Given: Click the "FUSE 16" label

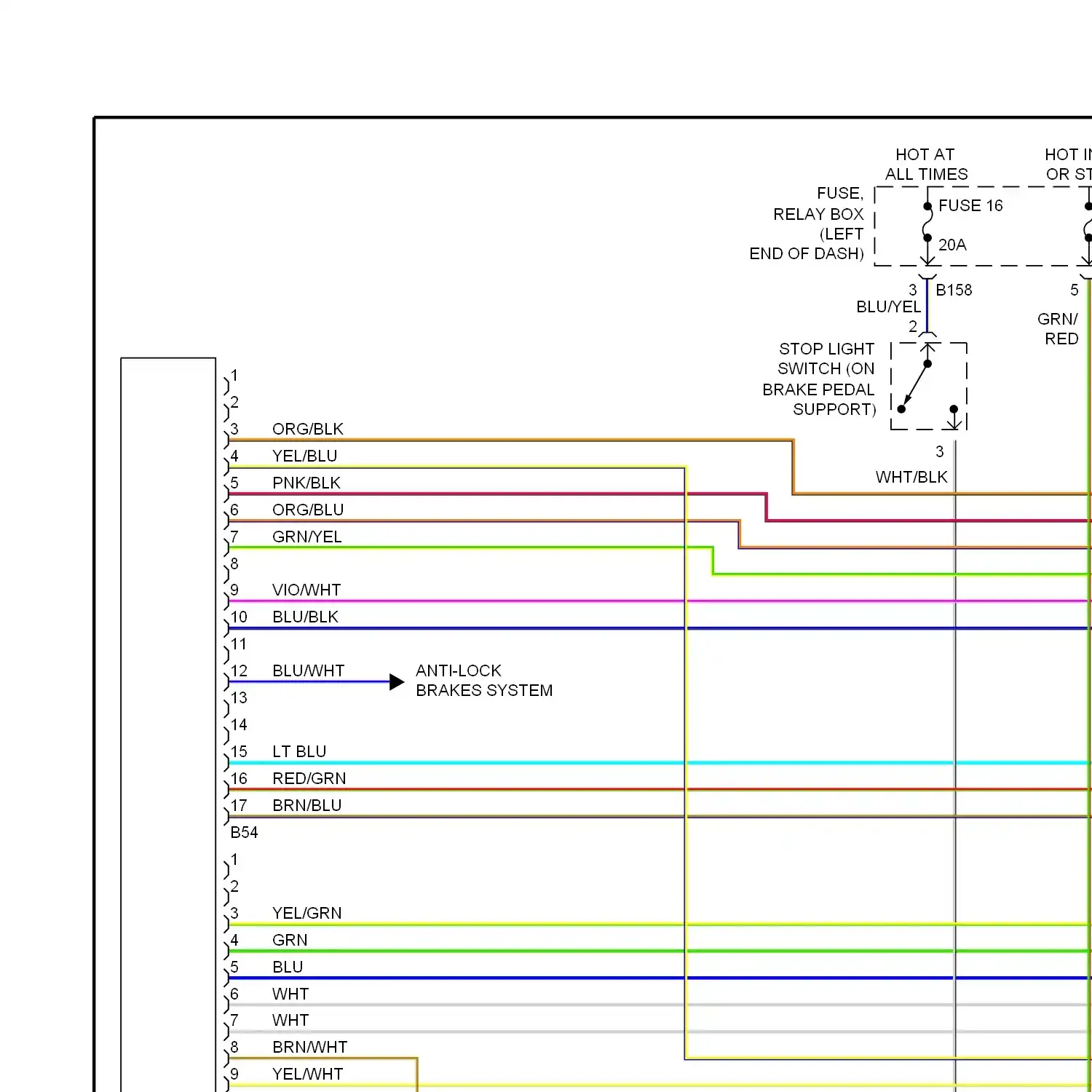Looking at the screenshot, I should click(x=970, y=206).
